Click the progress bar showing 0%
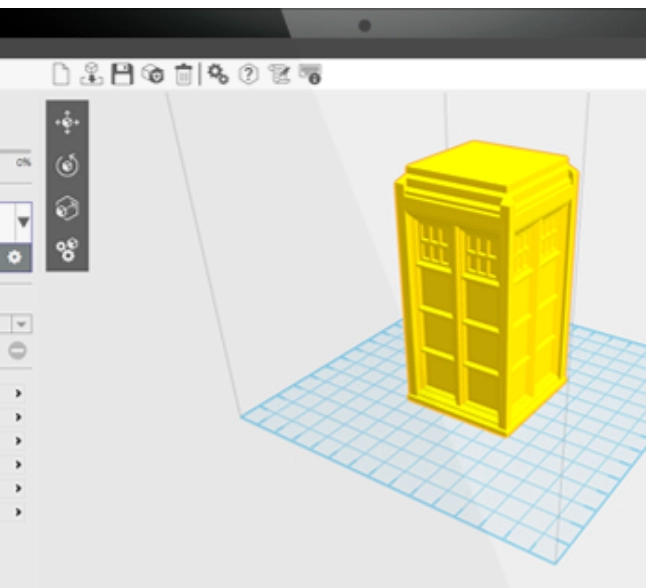The width and height of the screenshot is (646, 588). pyautogui.click(x=15, y=152)
